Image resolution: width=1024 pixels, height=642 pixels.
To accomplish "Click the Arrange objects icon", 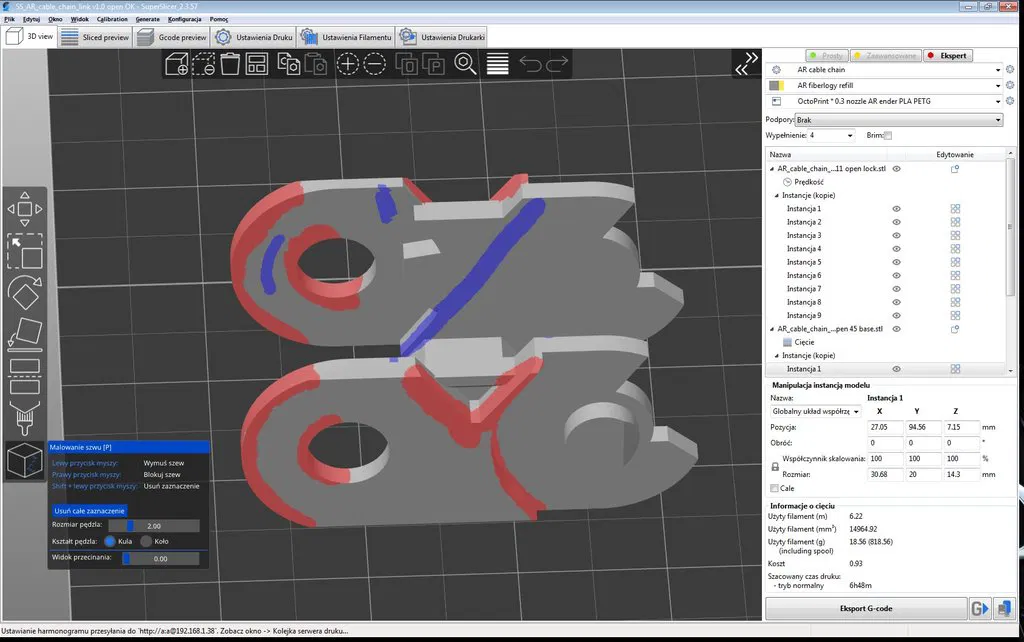I will pos(257,64).
